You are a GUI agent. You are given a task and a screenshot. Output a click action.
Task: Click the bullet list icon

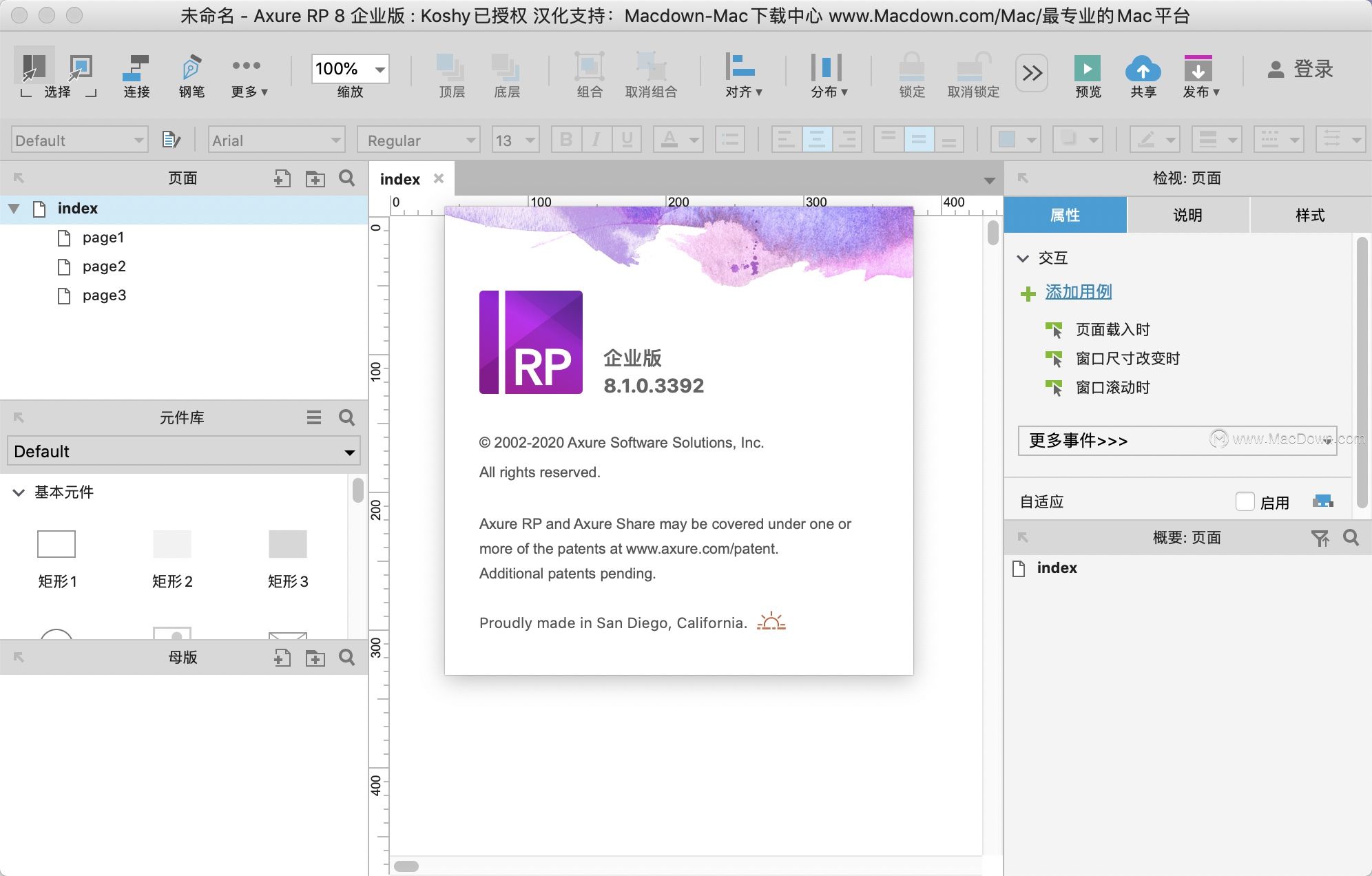tap(730, 140)
